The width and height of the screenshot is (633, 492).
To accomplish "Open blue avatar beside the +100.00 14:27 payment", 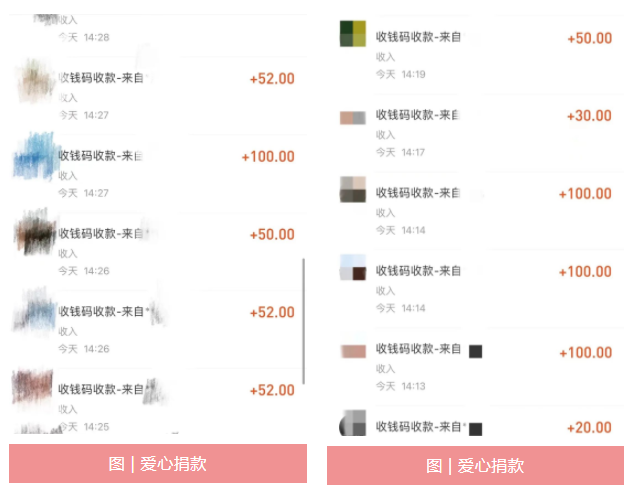I will (36, 157).
